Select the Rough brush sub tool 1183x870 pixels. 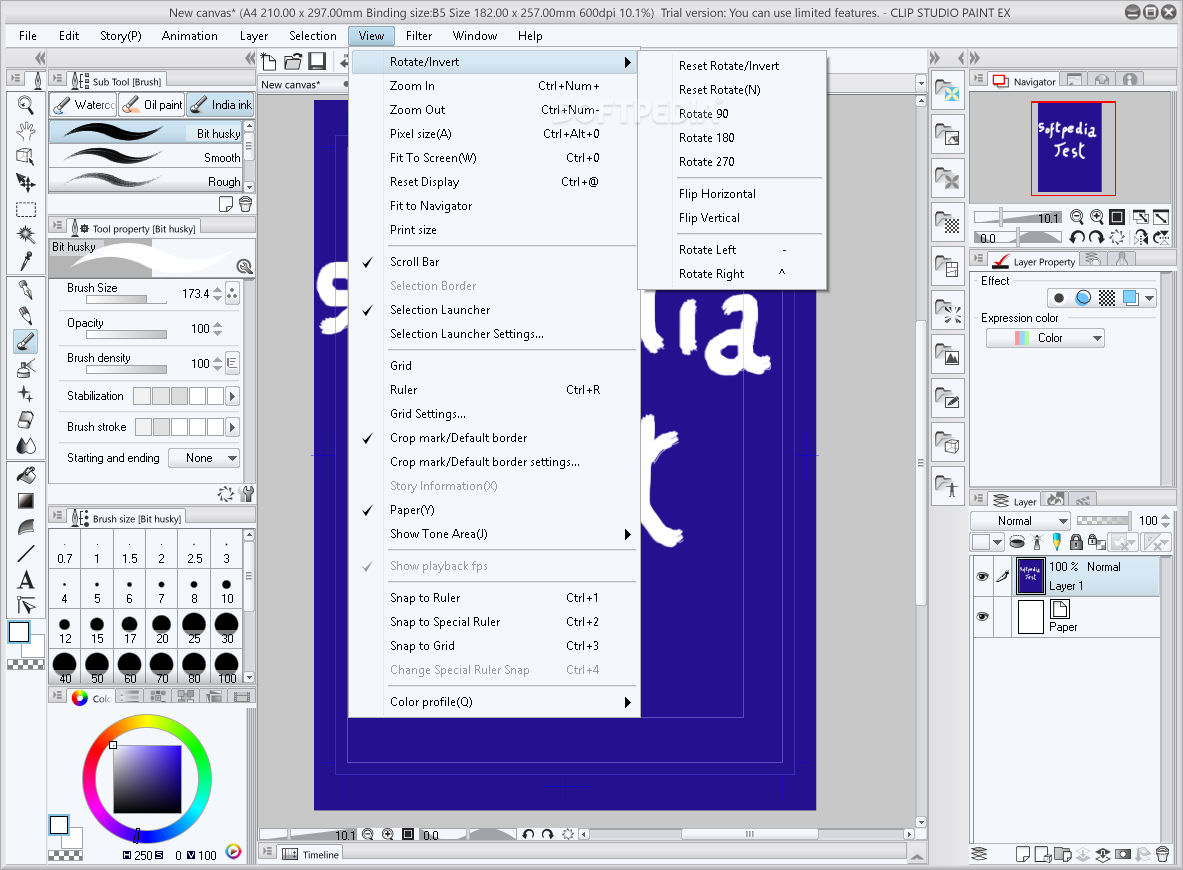[x=146, y=182]
